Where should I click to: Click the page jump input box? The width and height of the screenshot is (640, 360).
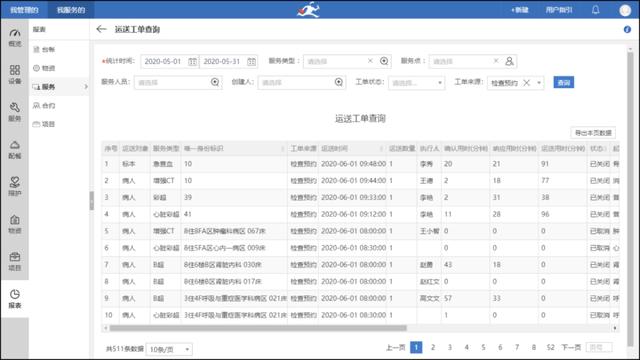(599, 347)
